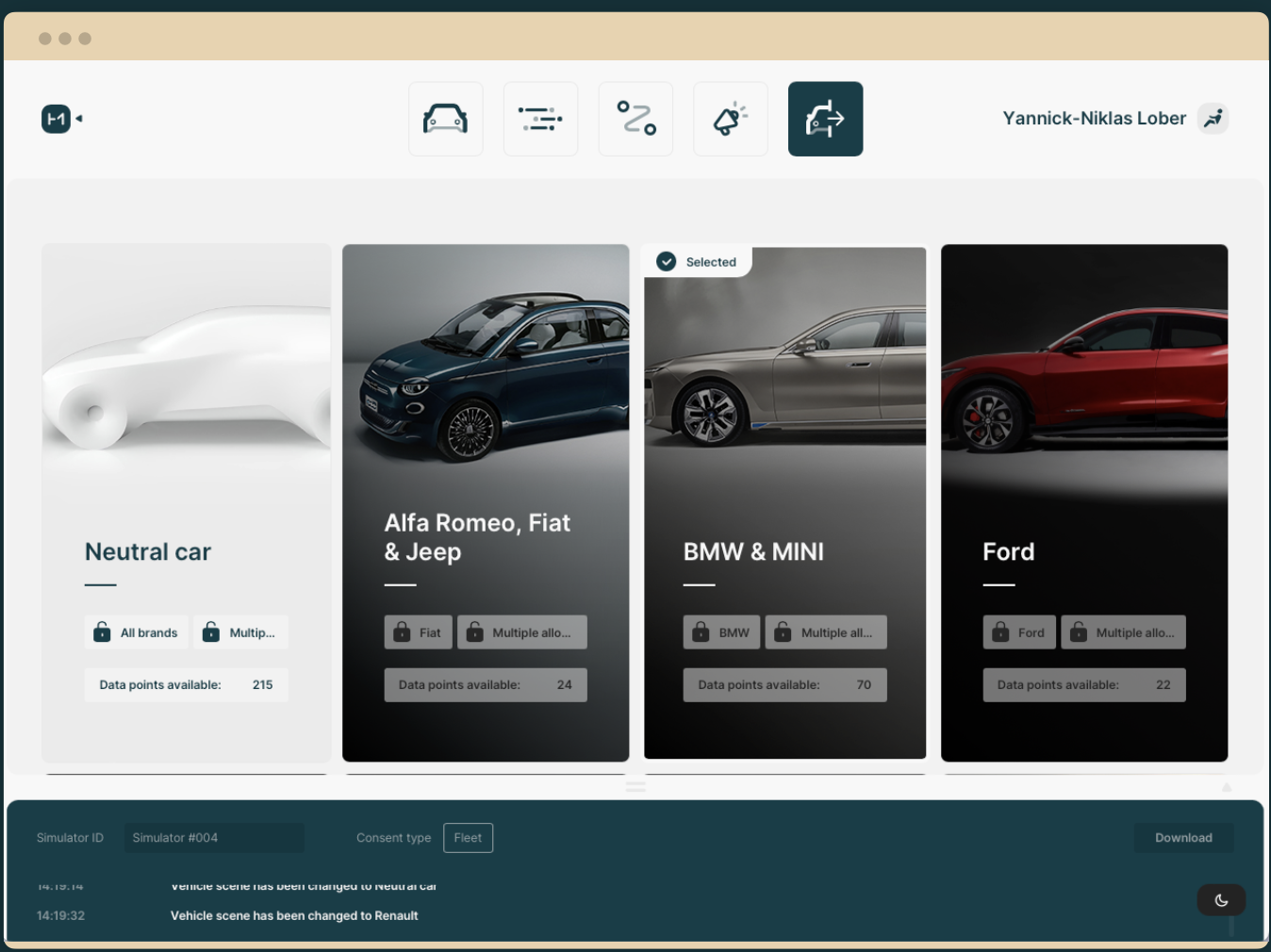Select the Ford vehicle card

1084,502
